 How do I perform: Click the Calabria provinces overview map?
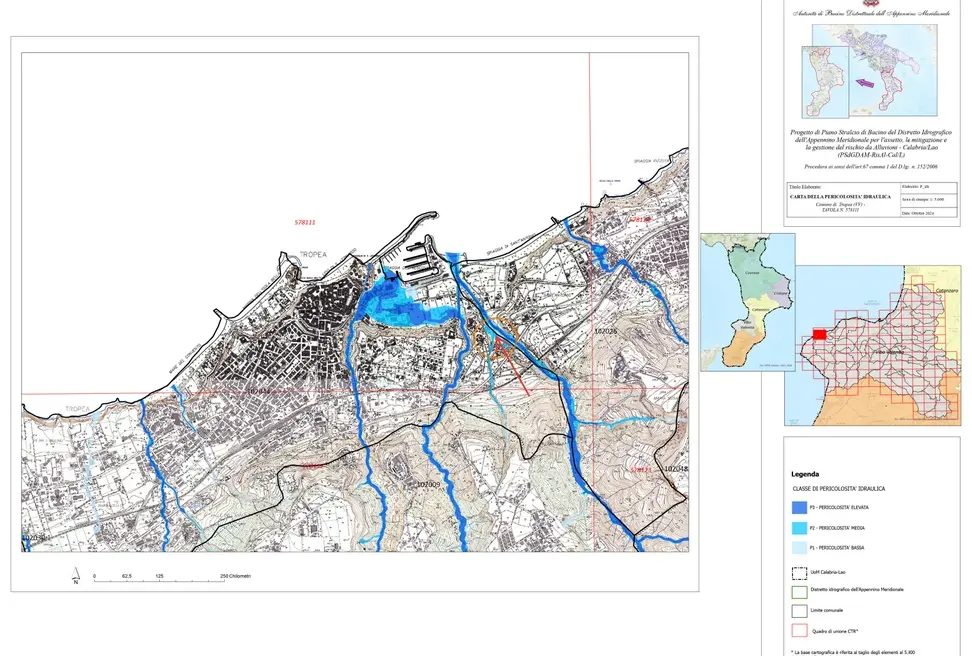coord(747,302)
